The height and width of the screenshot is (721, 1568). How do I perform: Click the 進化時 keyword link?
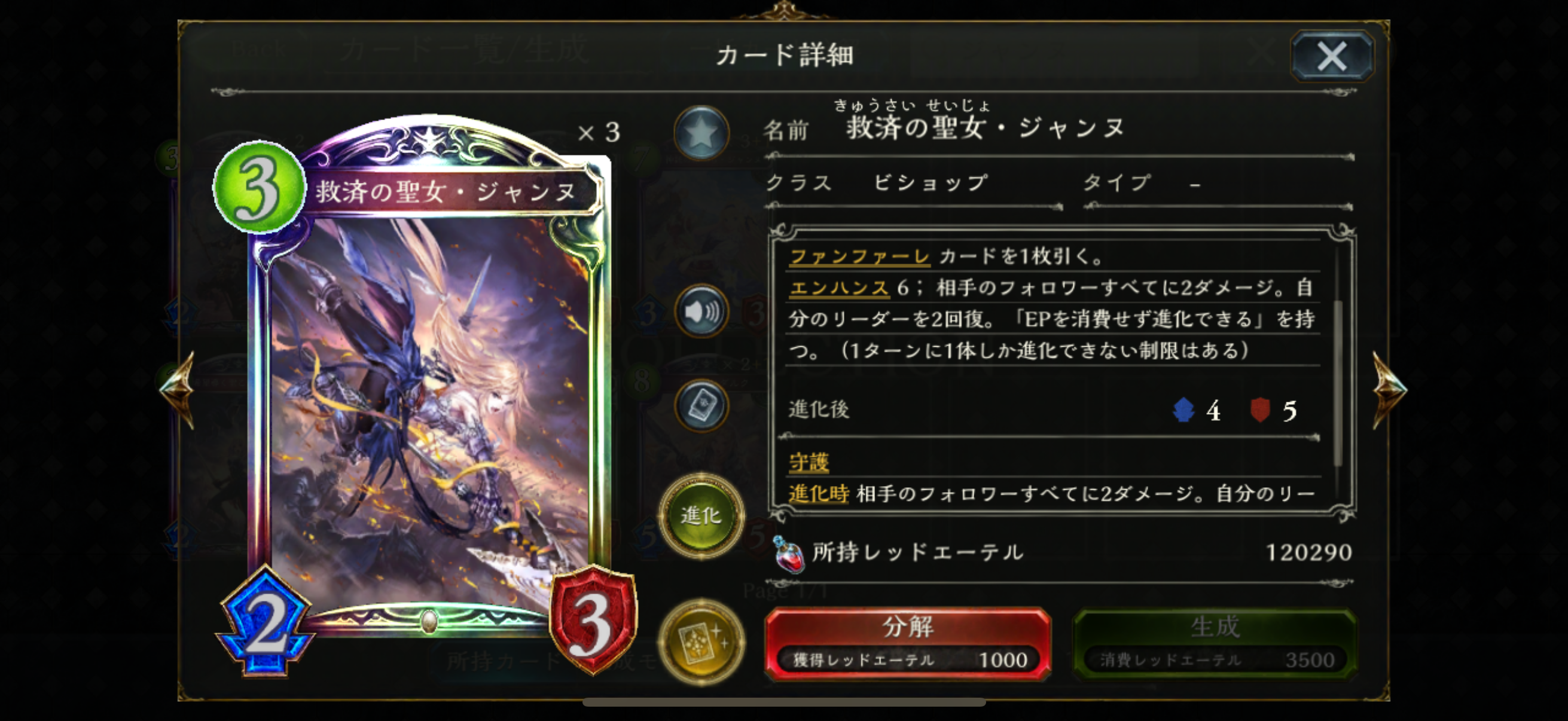click(x=819, y=493)
